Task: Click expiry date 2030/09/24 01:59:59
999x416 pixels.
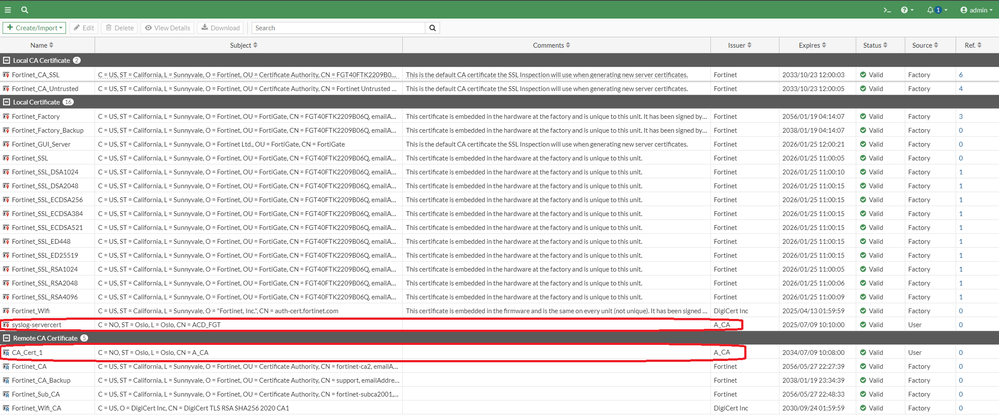Action: (x=813, y=408)
